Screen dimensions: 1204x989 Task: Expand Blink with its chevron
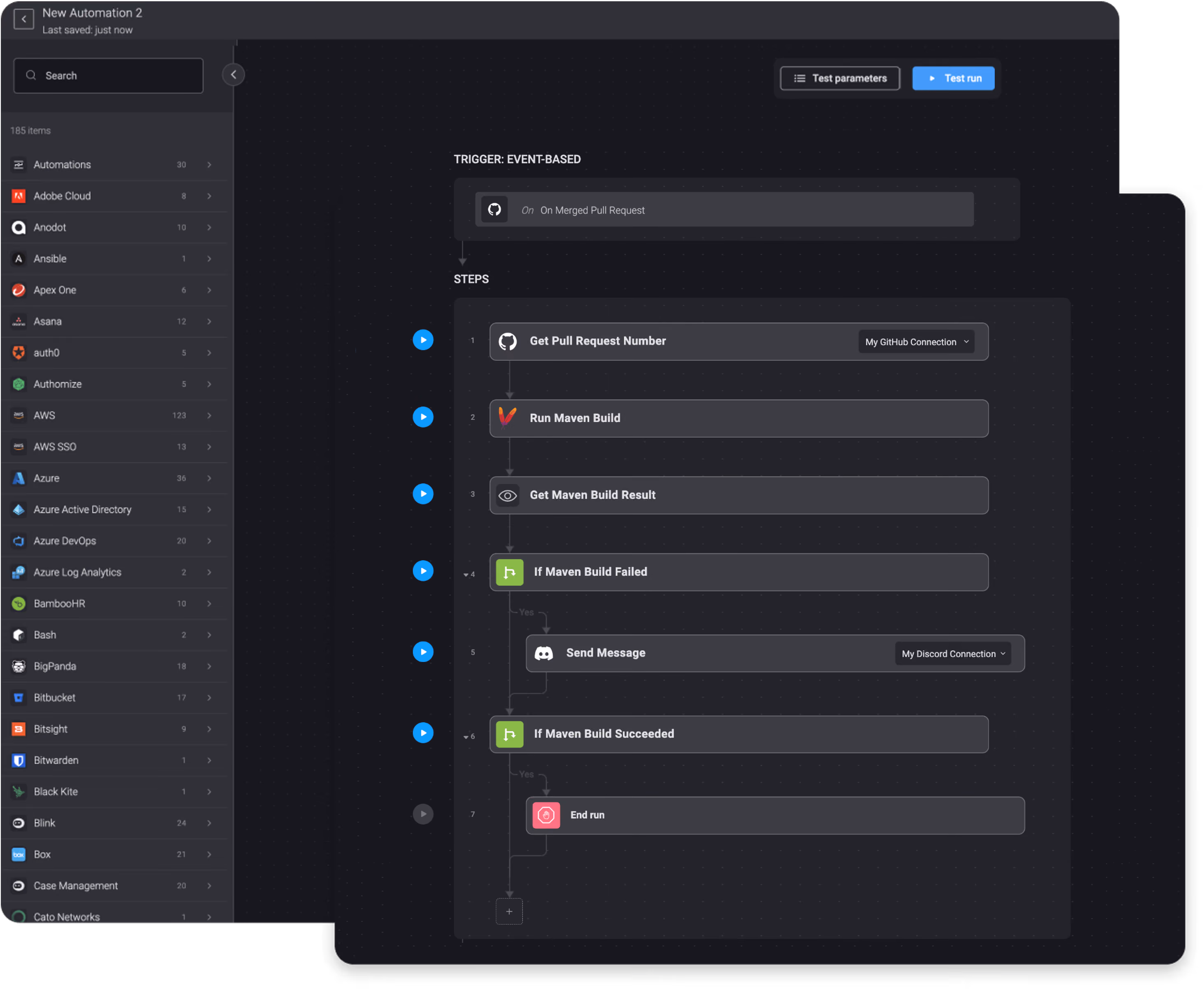click(210, 823)
